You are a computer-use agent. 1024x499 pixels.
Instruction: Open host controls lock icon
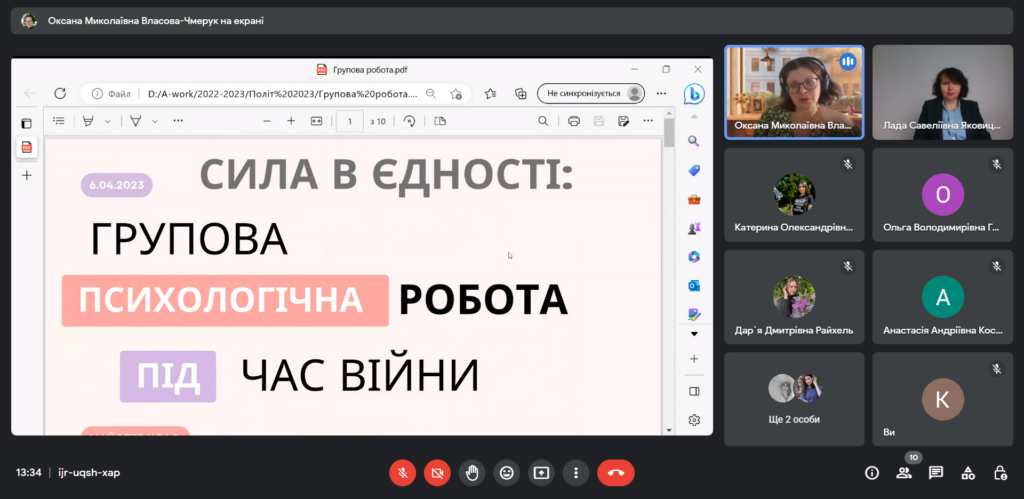click(1000, 473)
